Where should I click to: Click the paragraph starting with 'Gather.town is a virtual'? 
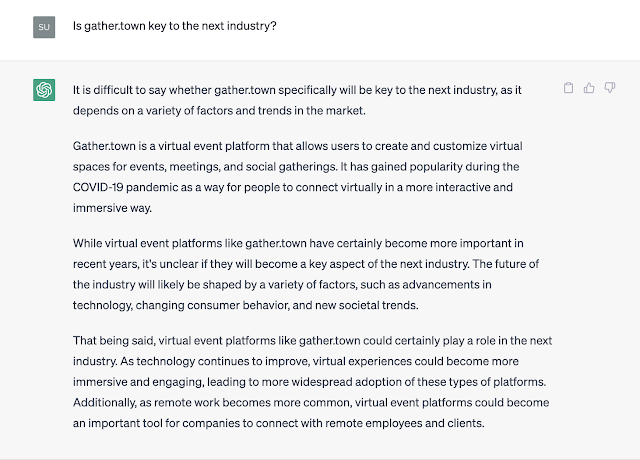(298, 177)
